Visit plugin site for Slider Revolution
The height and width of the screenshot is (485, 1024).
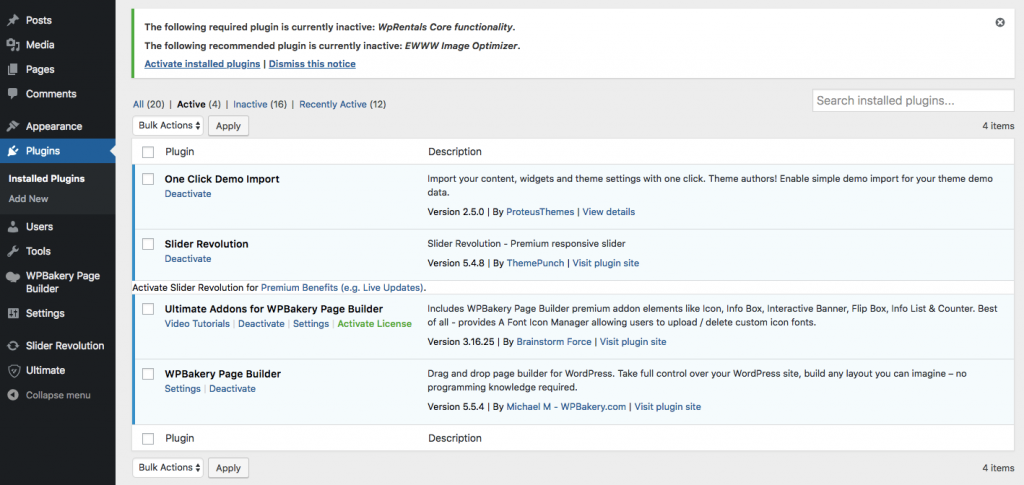click(x=606, y=264)
